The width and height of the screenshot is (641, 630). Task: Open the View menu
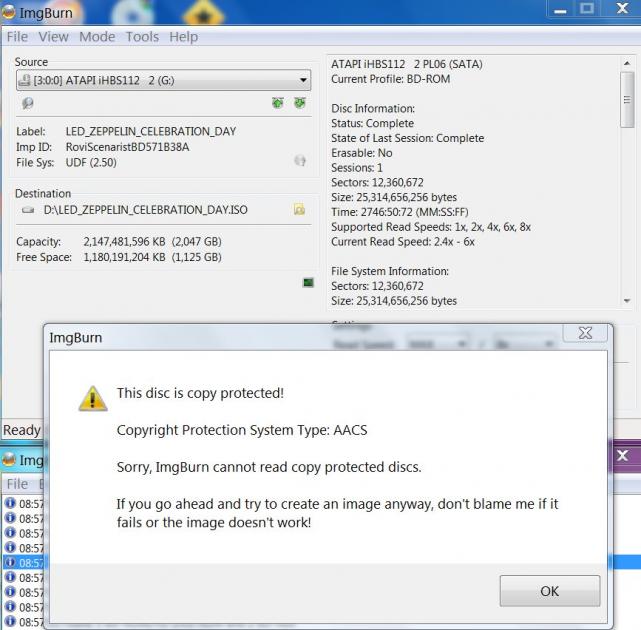53,37
